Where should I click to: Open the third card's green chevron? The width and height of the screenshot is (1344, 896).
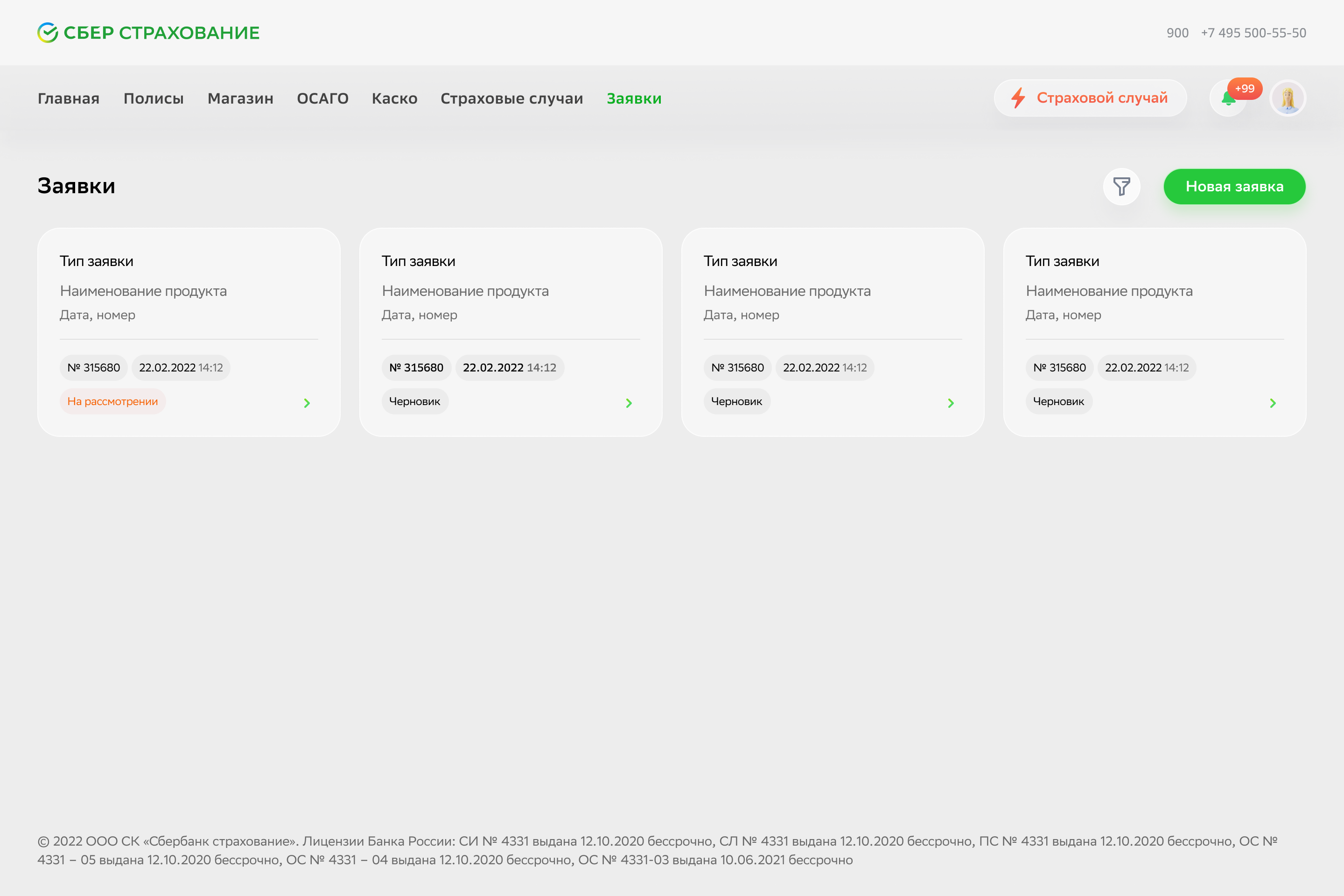[x=951, y=403]
